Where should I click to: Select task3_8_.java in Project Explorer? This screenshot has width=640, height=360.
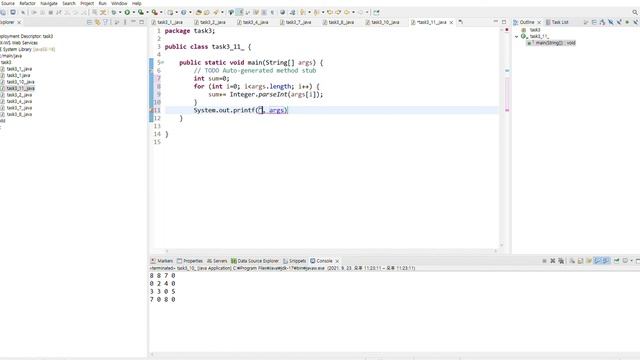[x=19, y=114]
